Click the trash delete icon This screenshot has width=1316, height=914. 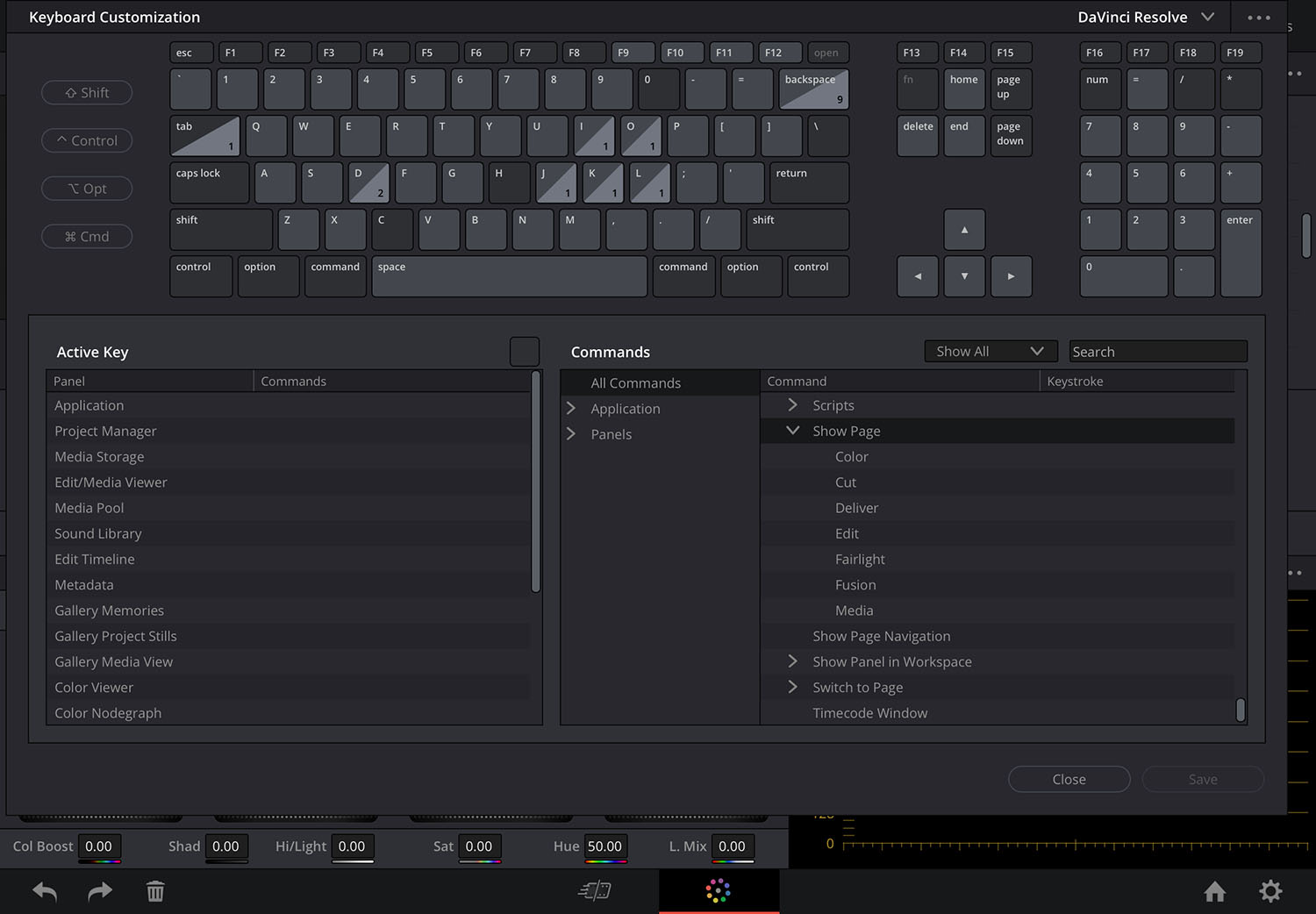point(155,892)
